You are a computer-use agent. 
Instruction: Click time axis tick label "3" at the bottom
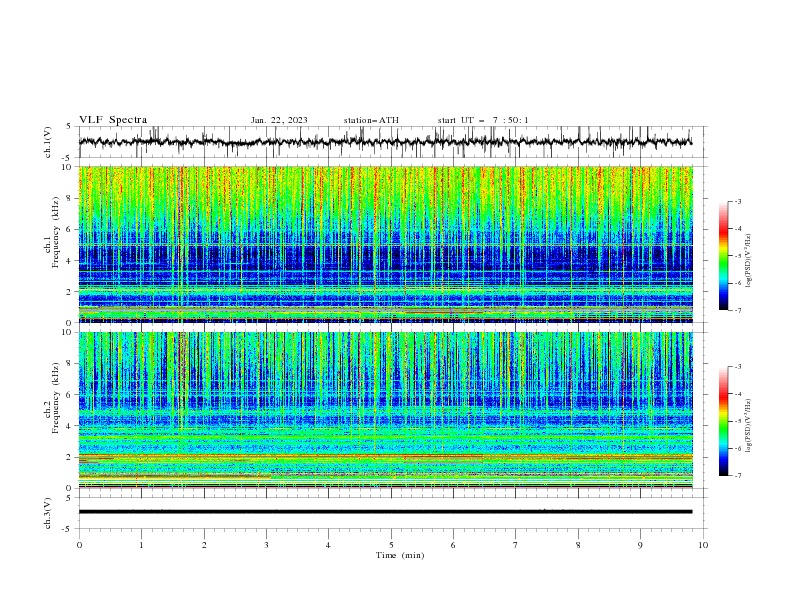tap(266, 545)
